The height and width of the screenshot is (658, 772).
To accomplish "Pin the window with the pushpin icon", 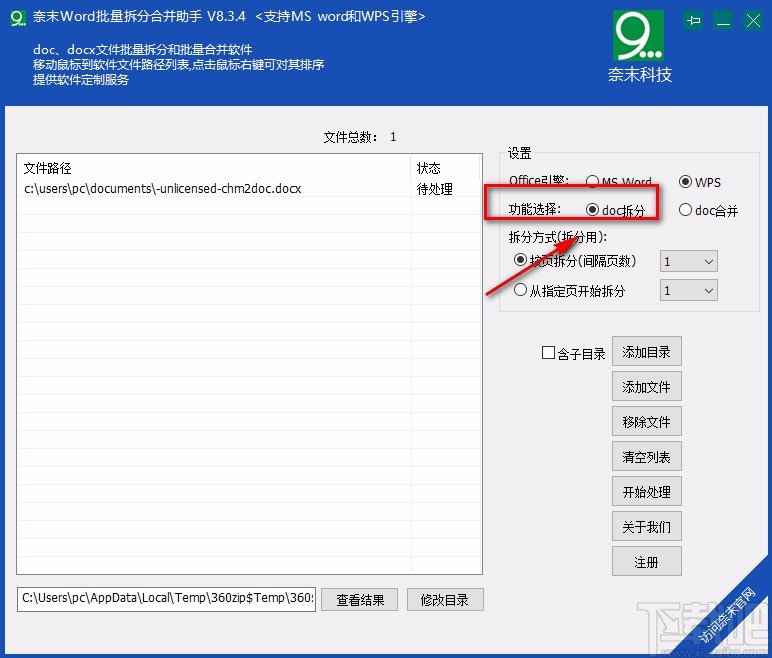I will tap(694, 20).
